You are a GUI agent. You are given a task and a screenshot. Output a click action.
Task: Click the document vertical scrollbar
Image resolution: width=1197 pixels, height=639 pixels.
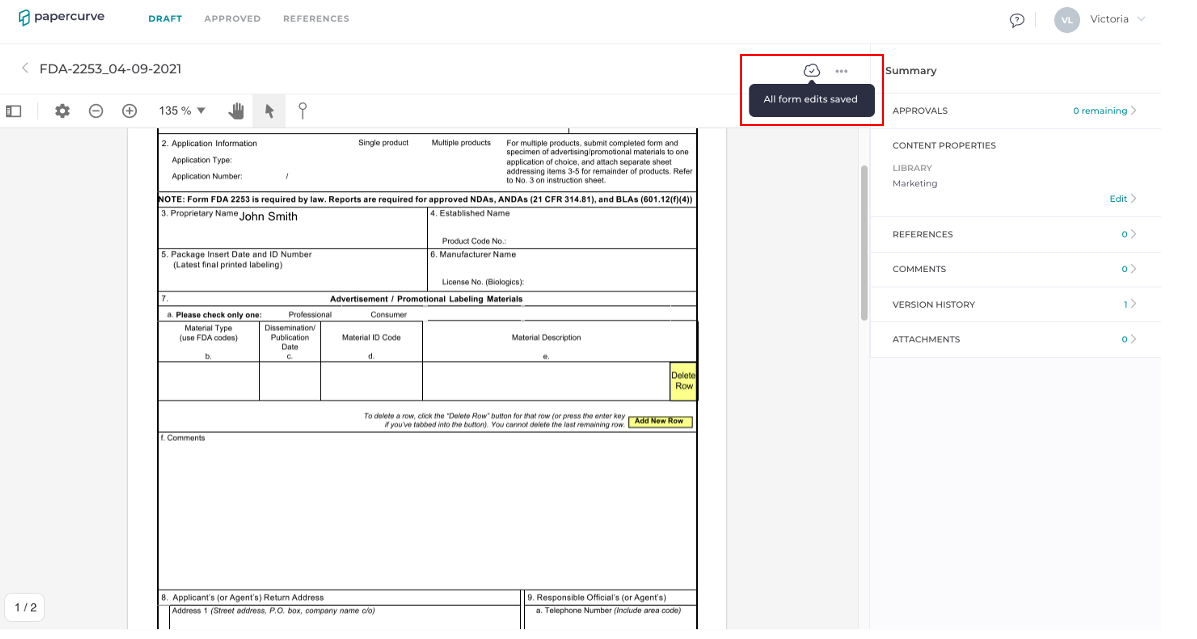tap(864, 243)
